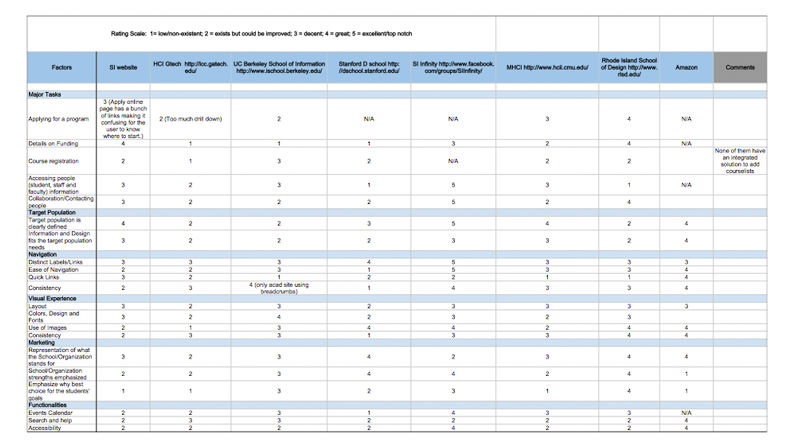This screenshot has width=791, height=444.
Task: Open the MHCI hcii.cmu.edu link
Action: [546, 67]
